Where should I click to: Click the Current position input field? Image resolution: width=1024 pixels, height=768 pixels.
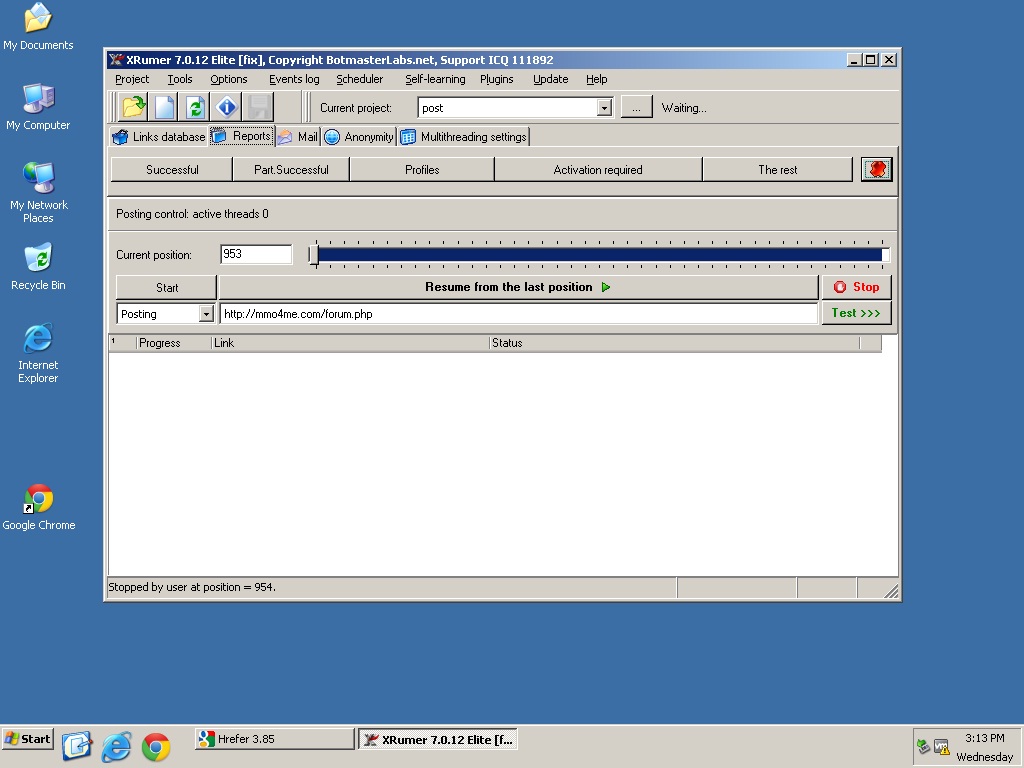click(256, 255)
